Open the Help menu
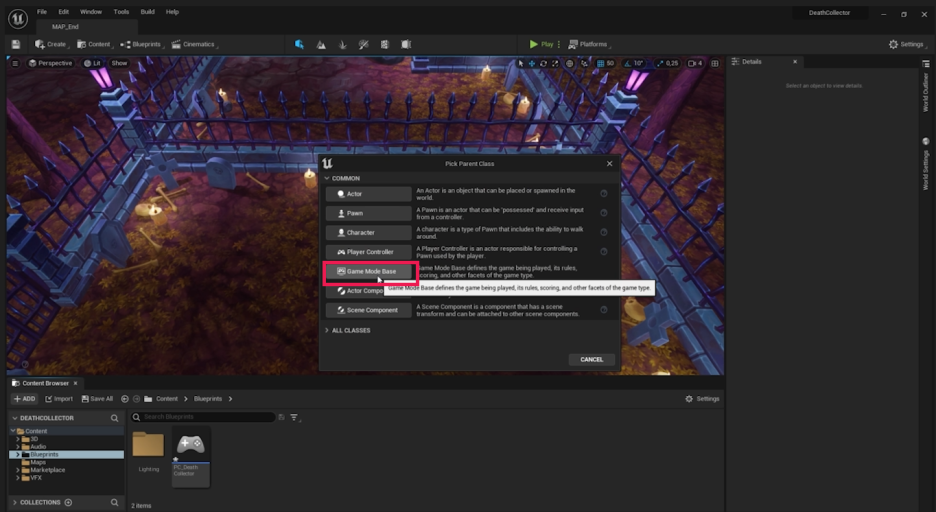The width and height of the screenshot is (936, 512). coord(172,12)
